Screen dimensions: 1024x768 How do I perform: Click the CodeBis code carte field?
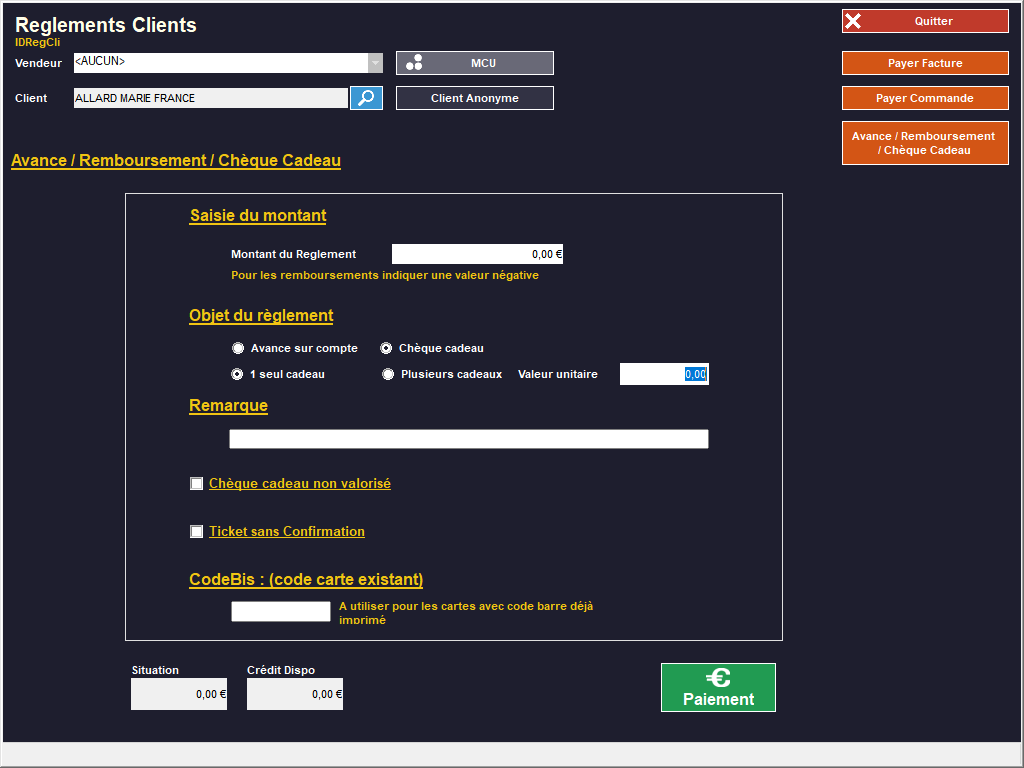pos(281,611)
